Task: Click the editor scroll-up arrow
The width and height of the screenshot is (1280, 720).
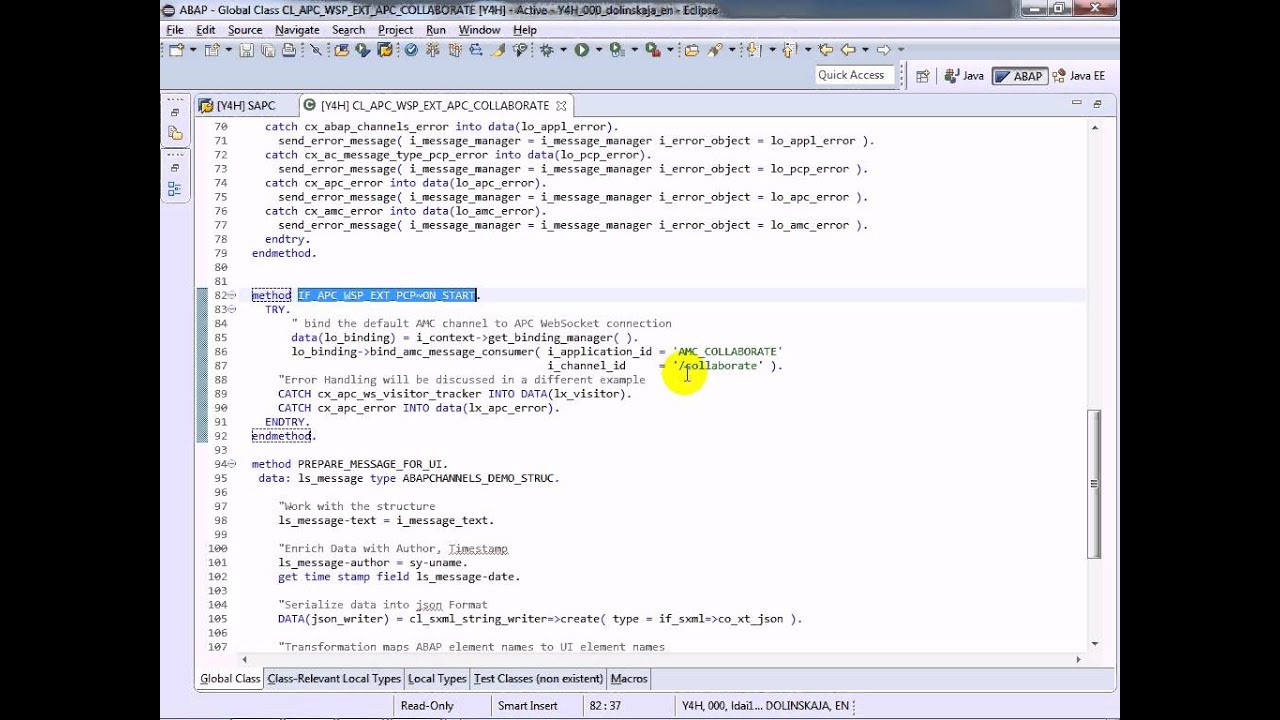Action: pyautogui.click(x=1095, y=128)
